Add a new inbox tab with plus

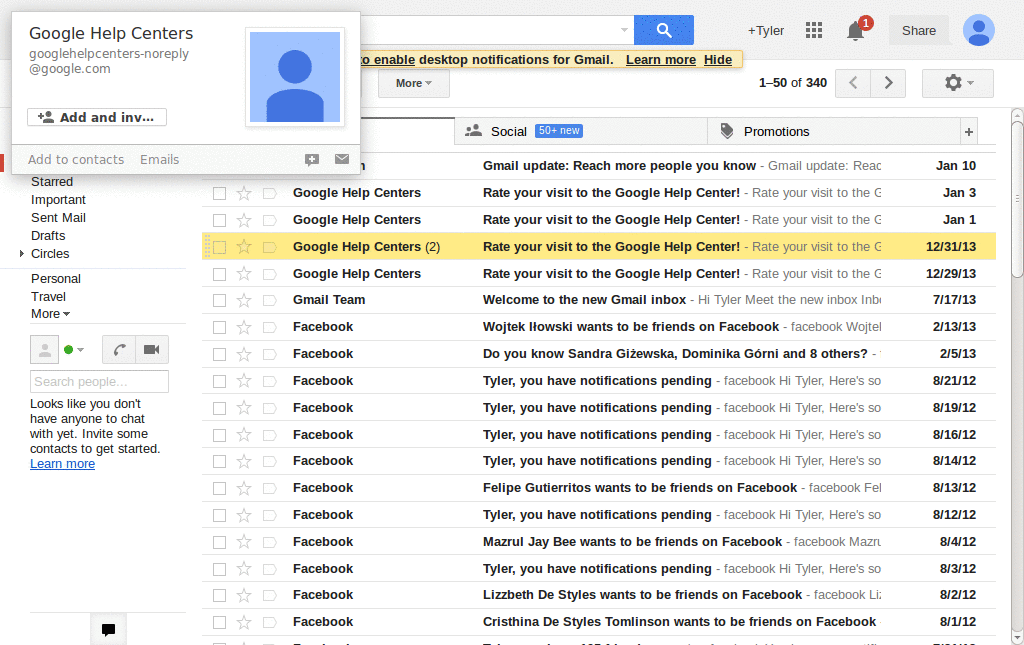pos(969,132)
